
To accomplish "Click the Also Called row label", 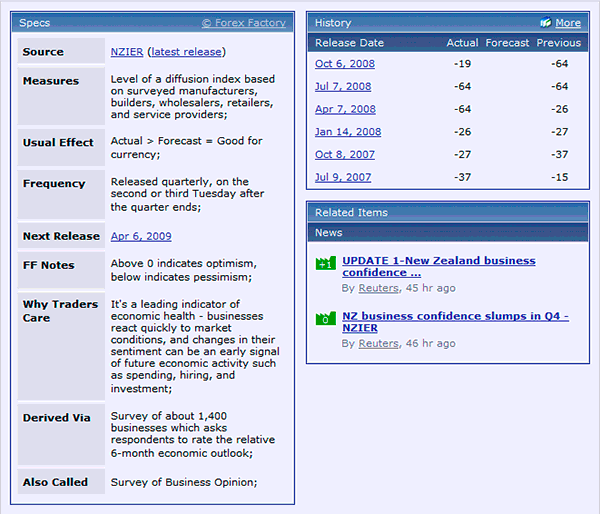I will pyautogui.click(x=55, y=482).
